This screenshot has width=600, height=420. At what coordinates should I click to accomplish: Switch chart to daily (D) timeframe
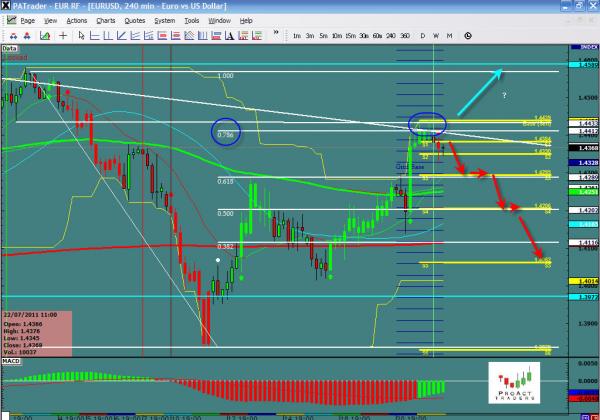click(x=423, y=35)
